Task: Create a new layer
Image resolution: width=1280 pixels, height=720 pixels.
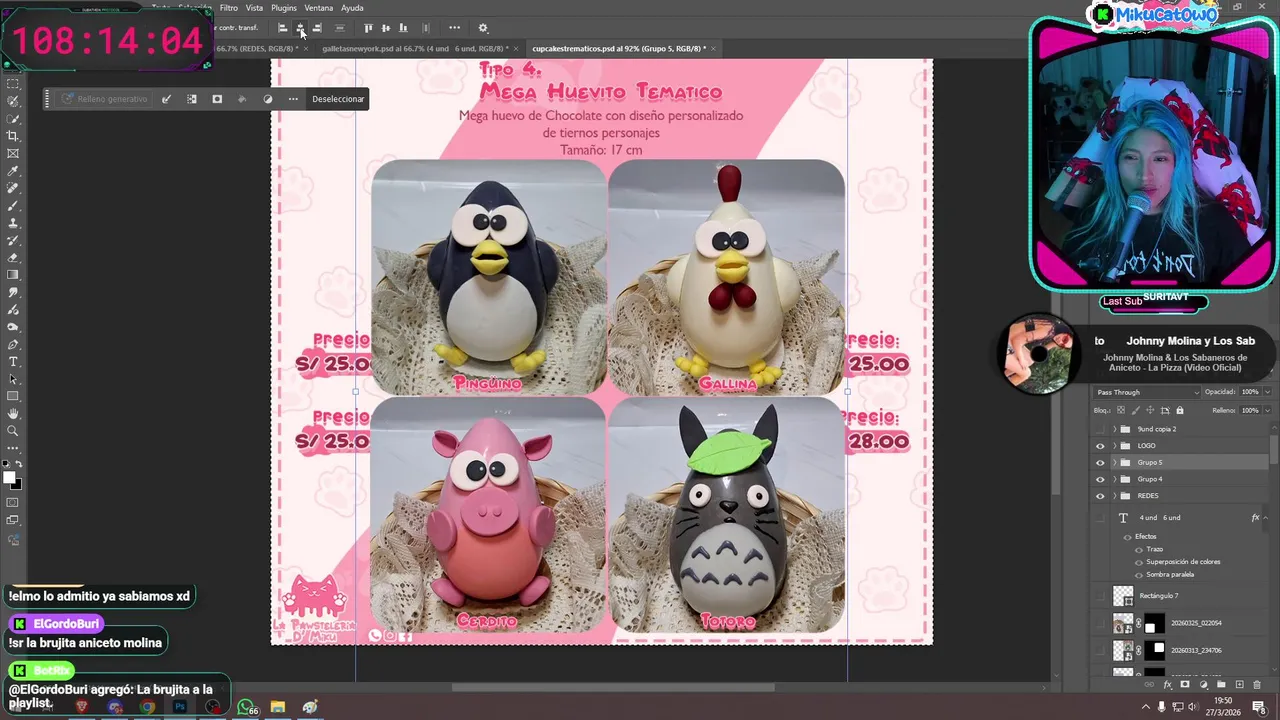Action: tap(1239, 685)
